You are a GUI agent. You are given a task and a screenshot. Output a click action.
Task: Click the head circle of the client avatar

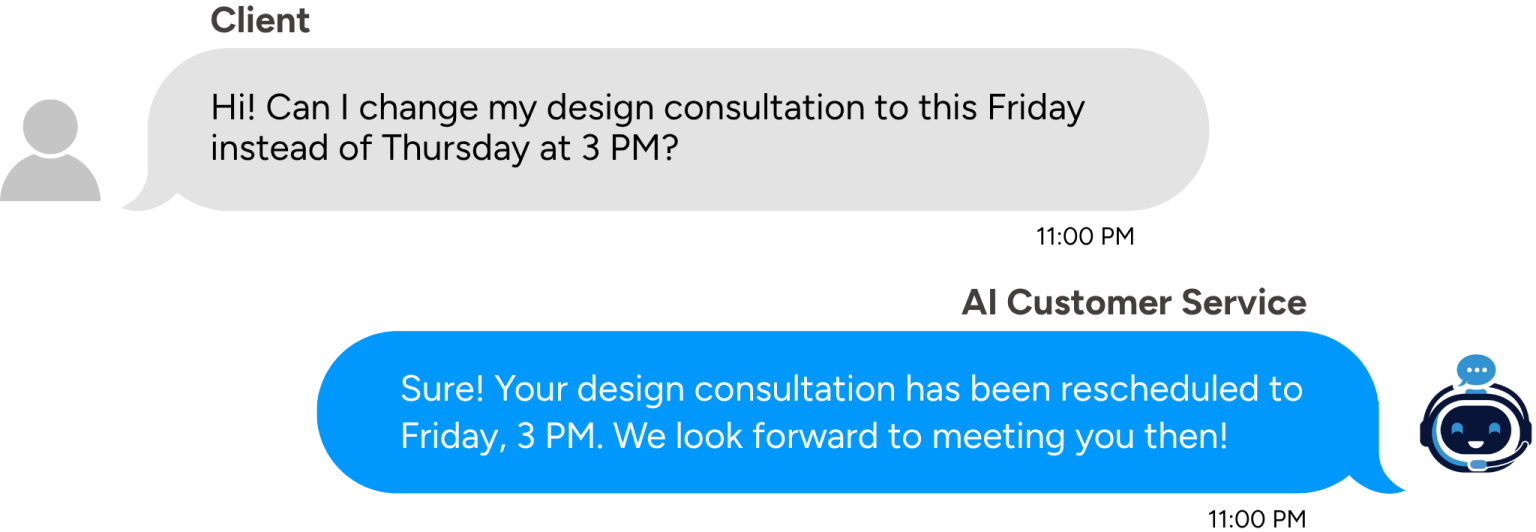tap(50, 127)
